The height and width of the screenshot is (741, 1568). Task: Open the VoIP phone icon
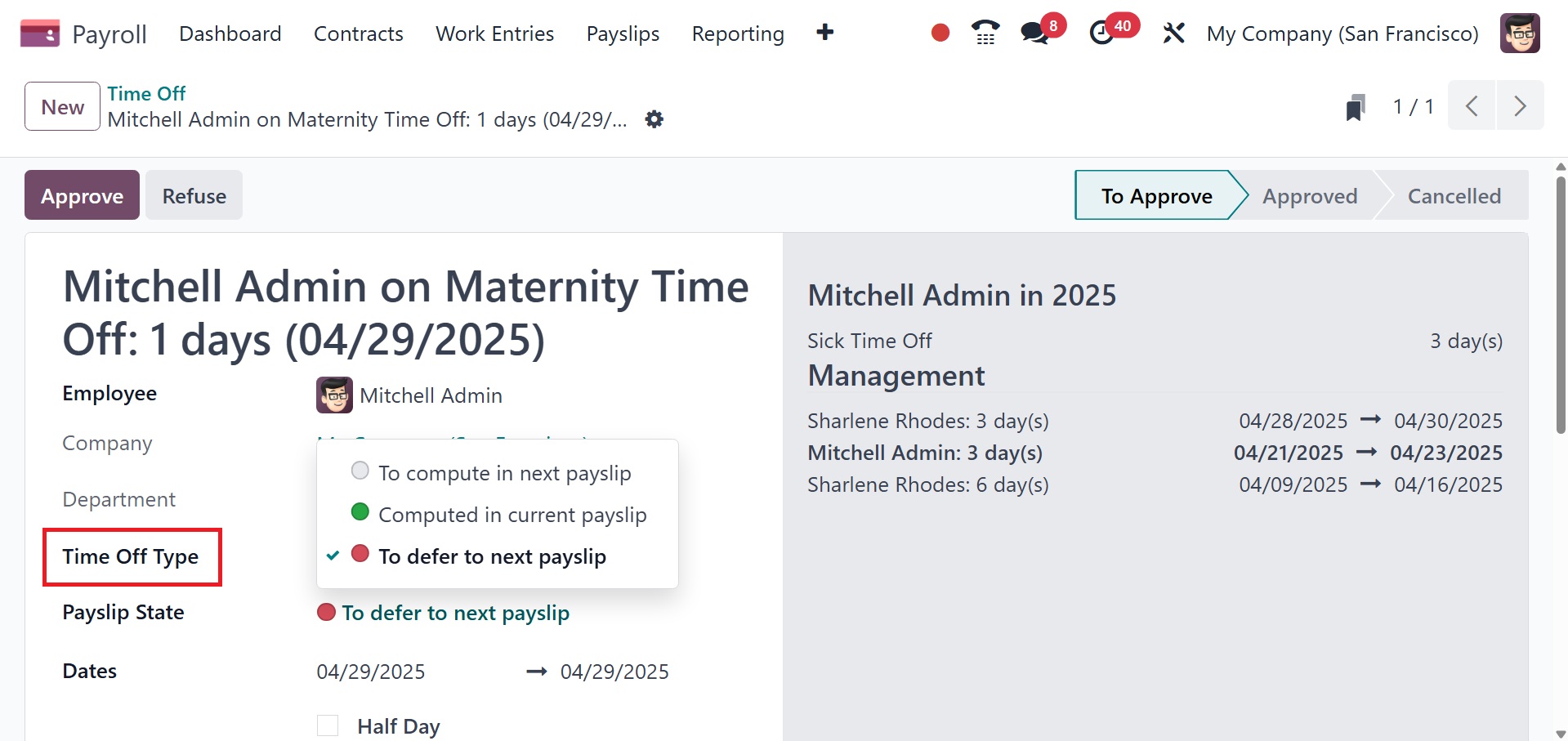tap(985, 33)
